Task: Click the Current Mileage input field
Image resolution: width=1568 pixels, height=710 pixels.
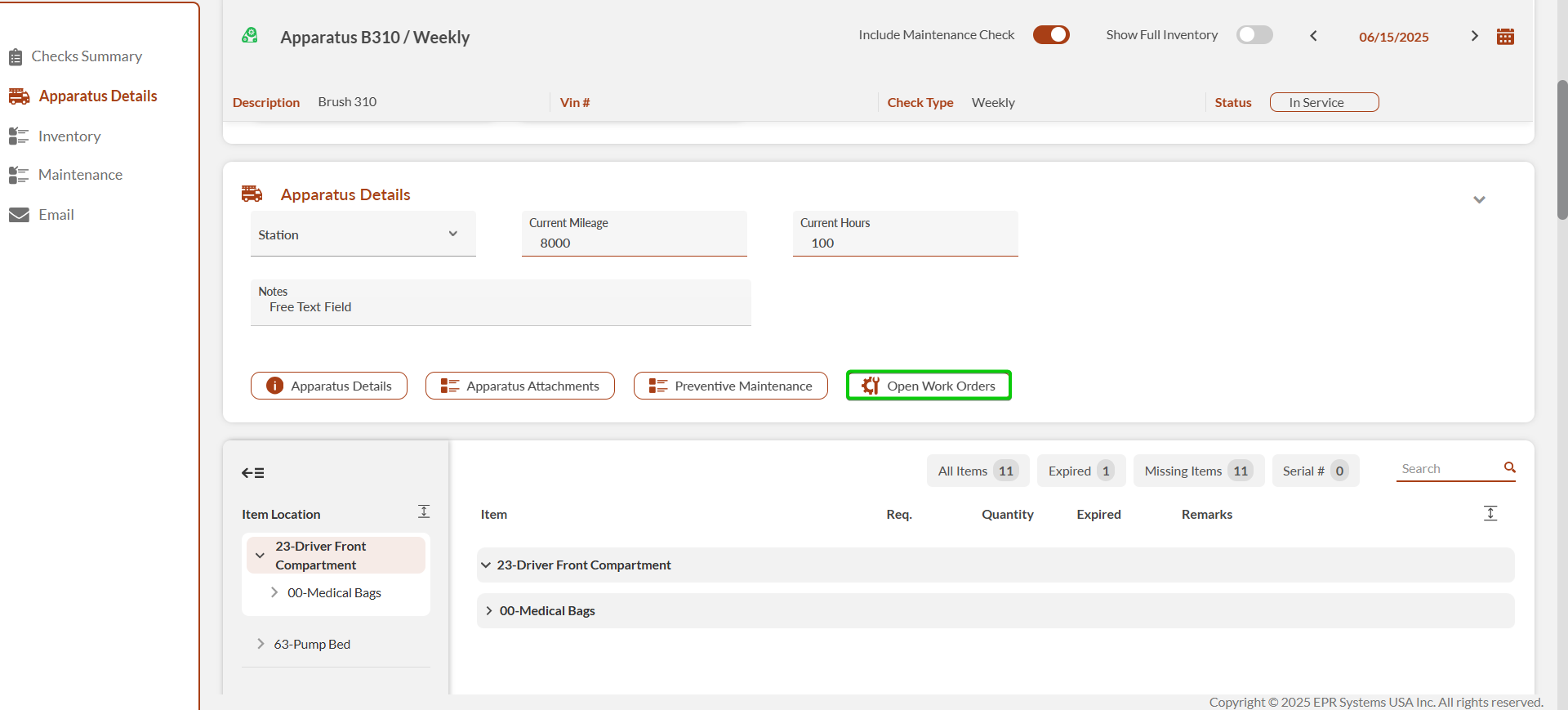Action: tap(634, 243)
